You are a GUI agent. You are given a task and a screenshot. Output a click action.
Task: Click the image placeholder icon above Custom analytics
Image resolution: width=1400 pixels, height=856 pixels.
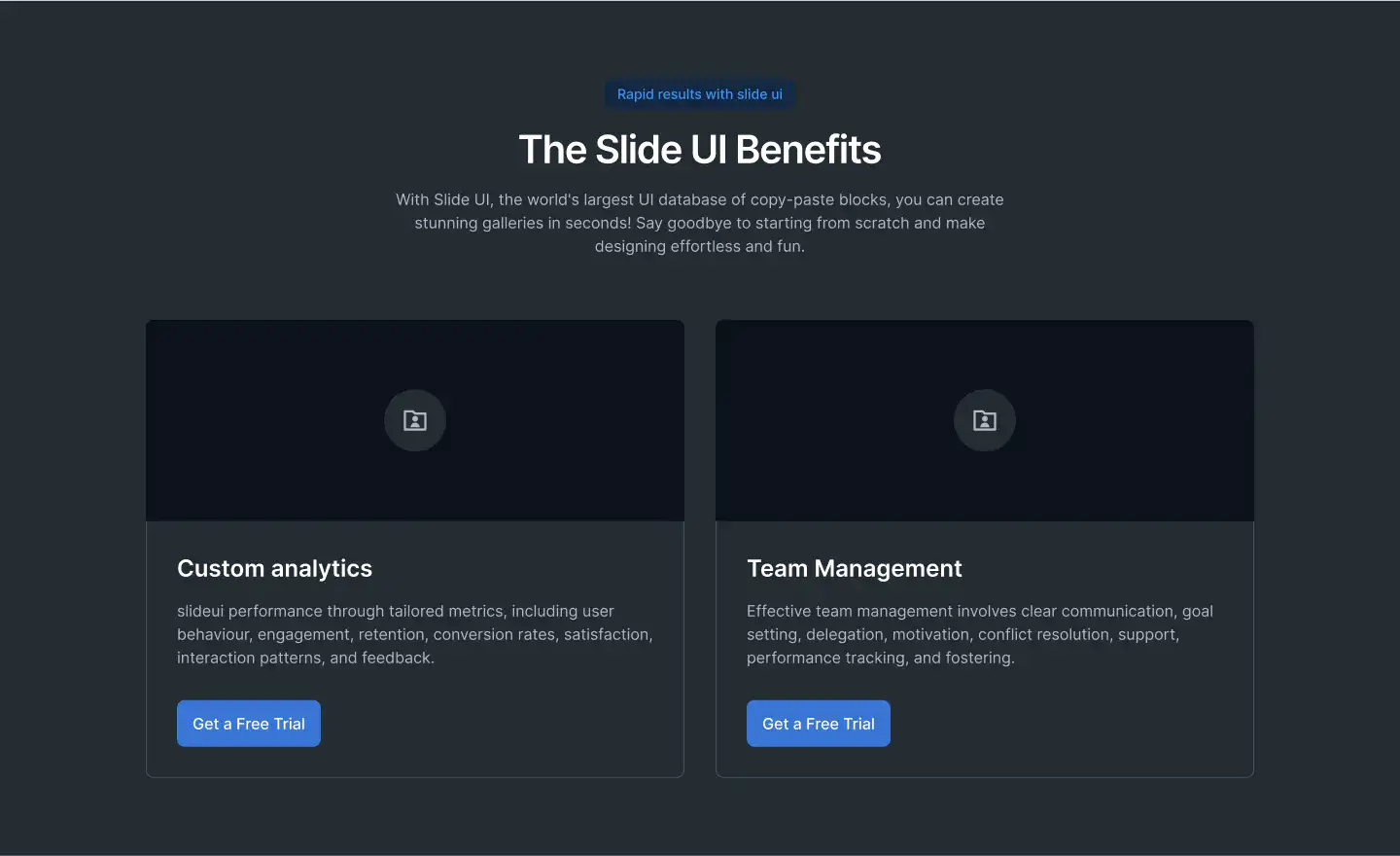[415, 420]
